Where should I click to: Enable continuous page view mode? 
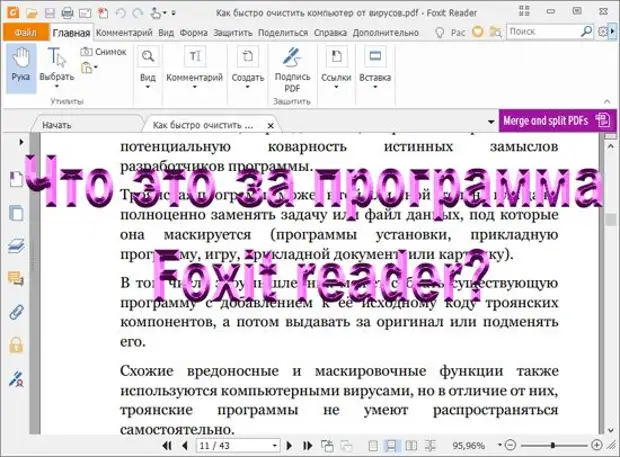click(391, 444)
